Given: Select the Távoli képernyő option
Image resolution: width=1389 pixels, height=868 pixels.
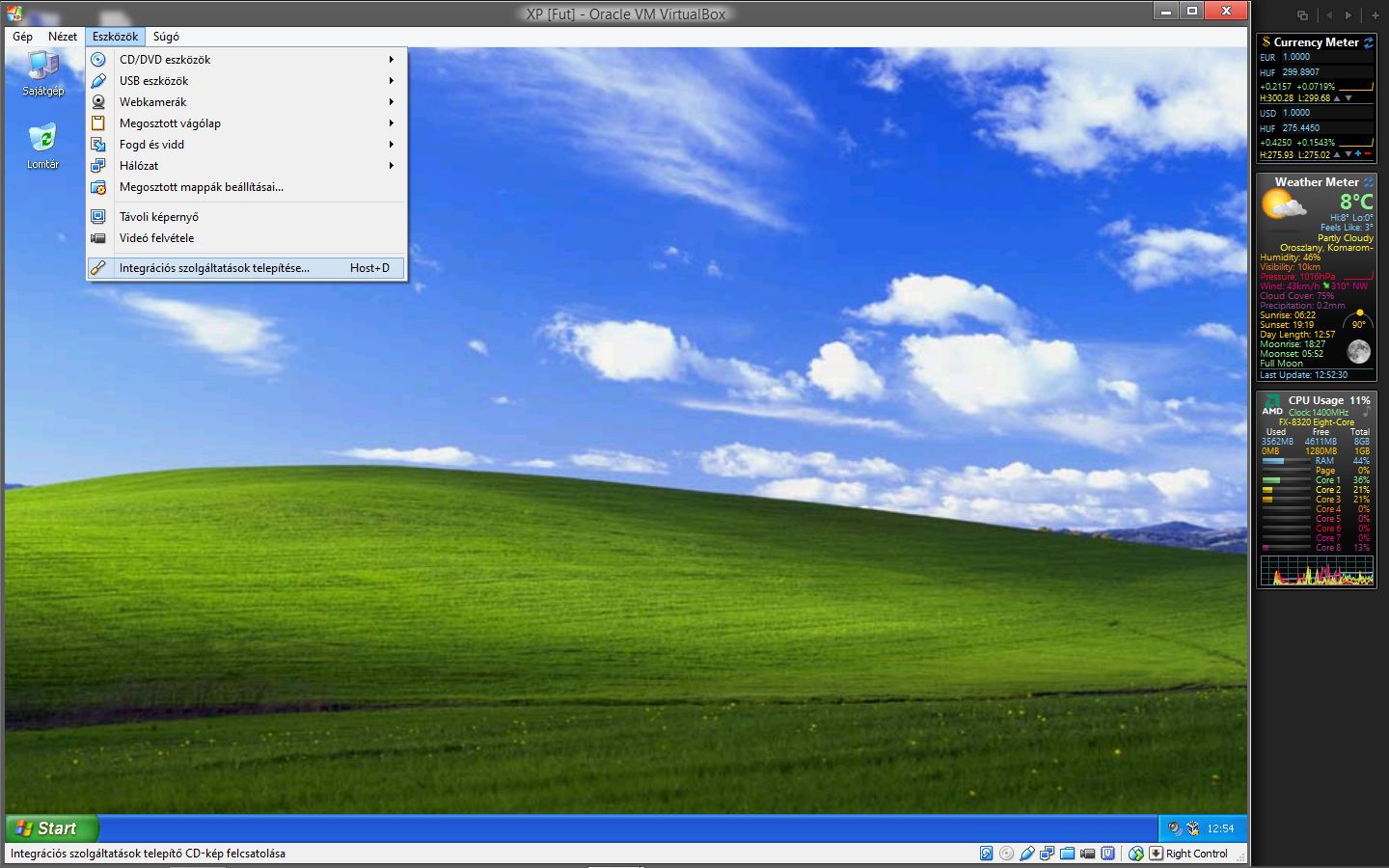Looking at the screenshot, I should (x=247, y=217).
